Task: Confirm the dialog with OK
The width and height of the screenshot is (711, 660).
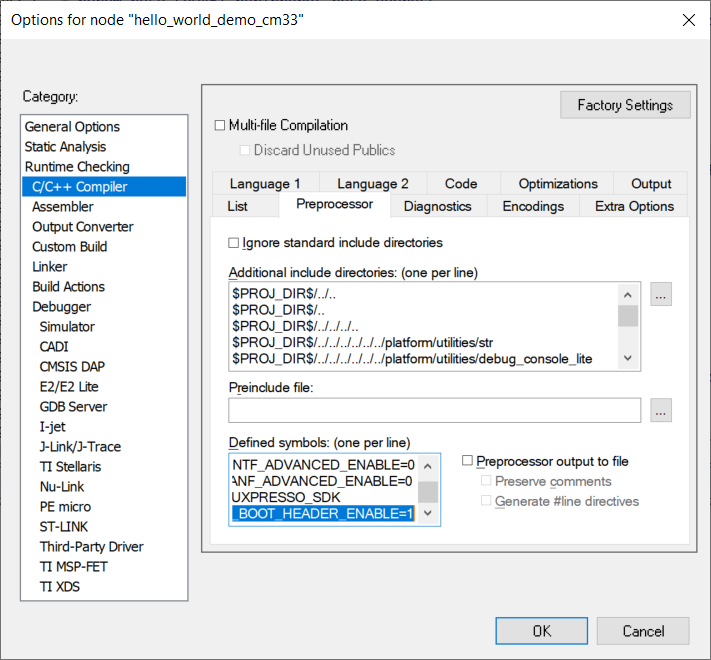Action: [541, 631]
